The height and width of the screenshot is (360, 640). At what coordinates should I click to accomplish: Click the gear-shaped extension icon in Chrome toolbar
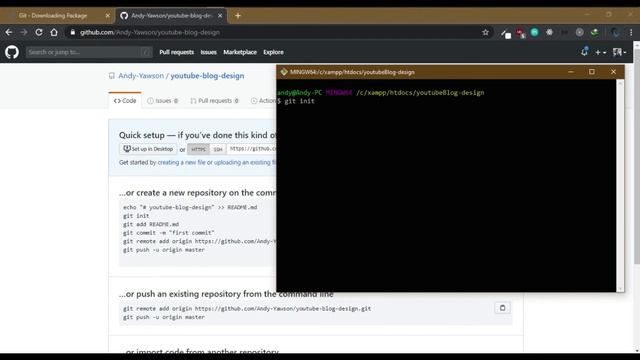pos(549,32)
